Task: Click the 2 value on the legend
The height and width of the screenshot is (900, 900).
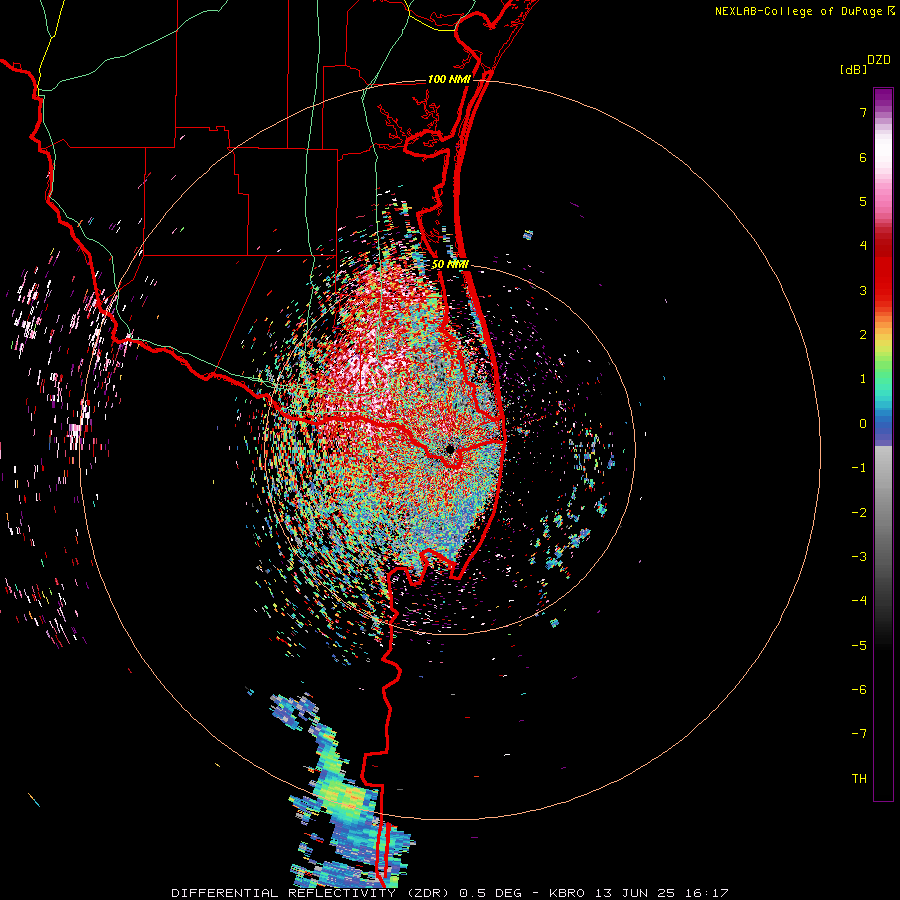Action: (x=863, y=334)
